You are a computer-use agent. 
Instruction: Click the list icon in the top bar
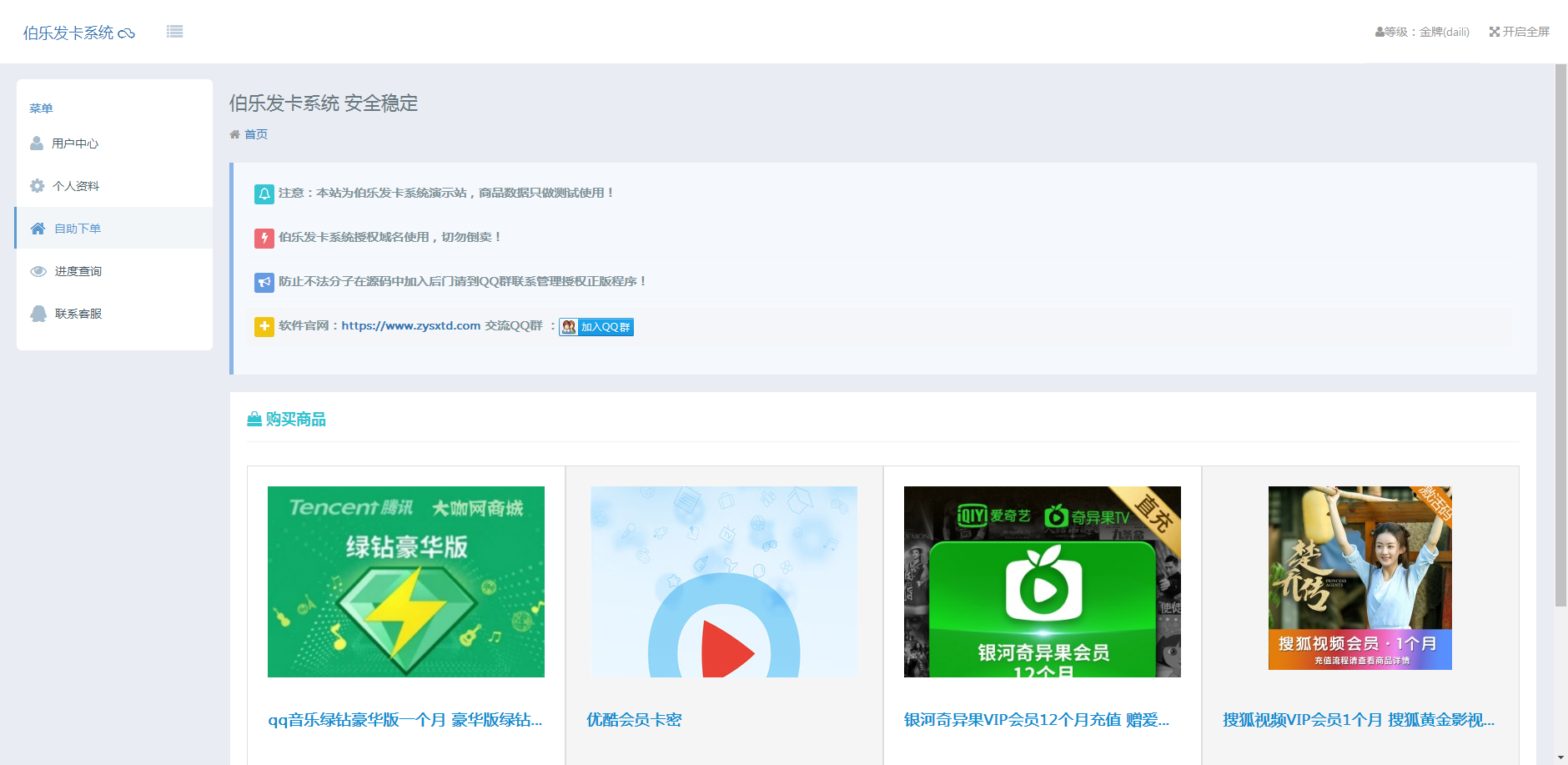click(x=174, y=31)
